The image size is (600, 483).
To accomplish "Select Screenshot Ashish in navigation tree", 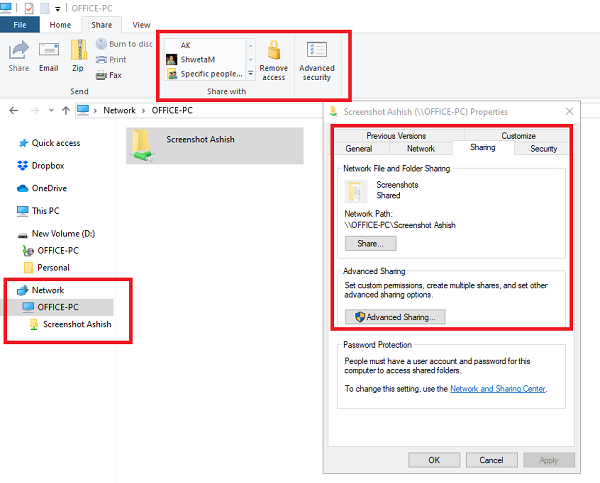I will [71, 324].
